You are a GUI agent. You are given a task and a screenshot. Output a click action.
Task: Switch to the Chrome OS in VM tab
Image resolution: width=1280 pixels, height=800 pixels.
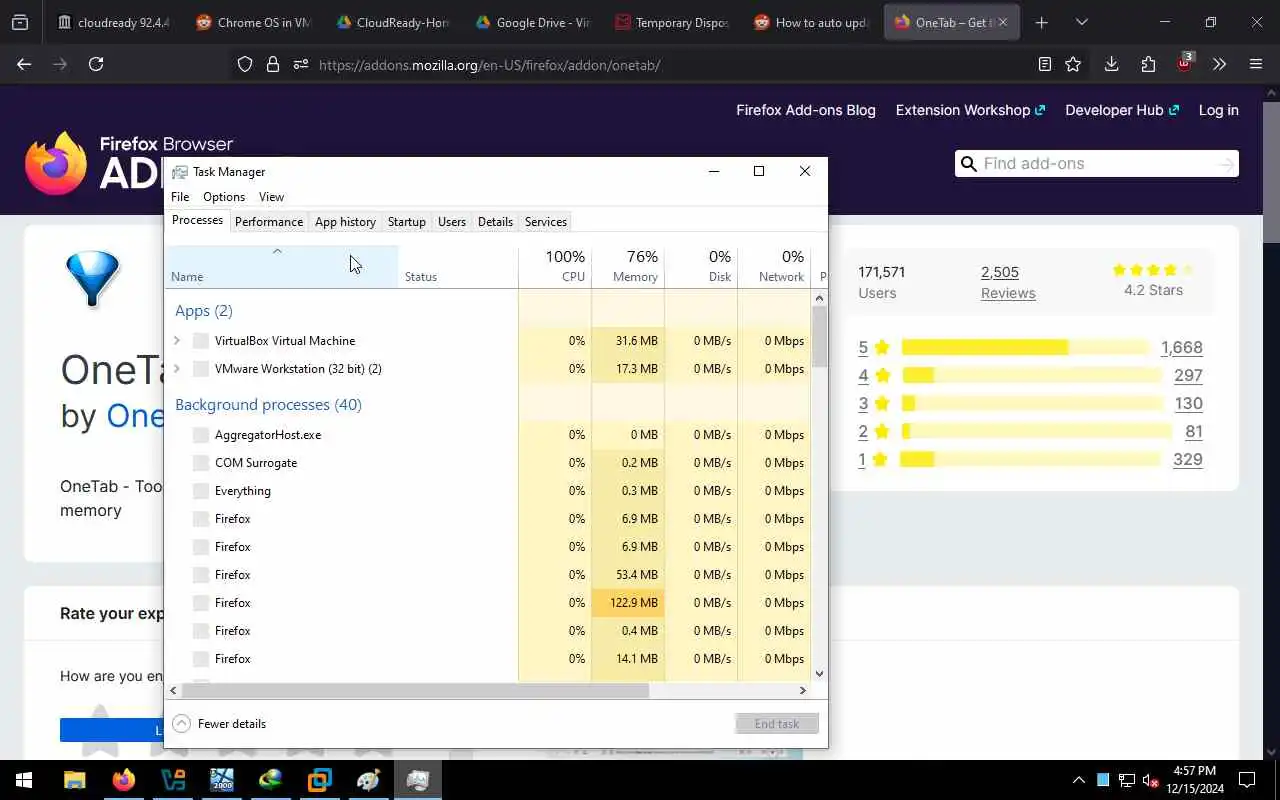point(252,22)
